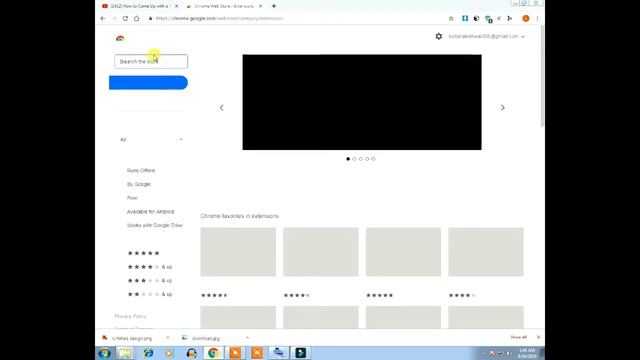This screenshot has width=640, height=360.
Task: Click Show all downloads
Action: click(518, 337)
